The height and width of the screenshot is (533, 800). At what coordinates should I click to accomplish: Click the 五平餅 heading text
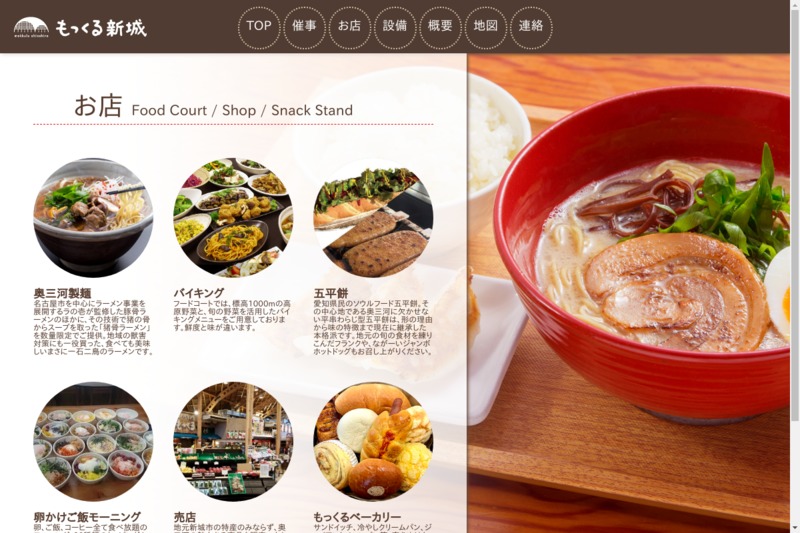click(x=331, y=293)
